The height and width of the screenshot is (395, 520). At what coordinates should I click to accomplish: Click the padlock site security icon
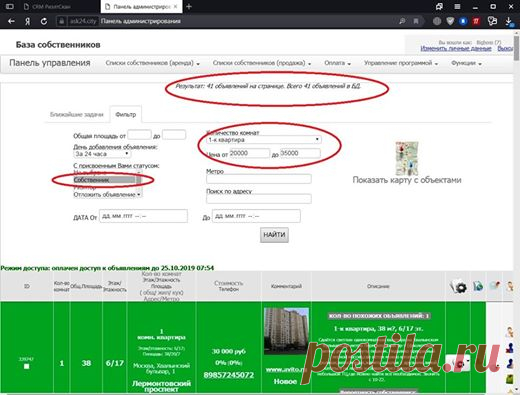[x=61, y=21]
